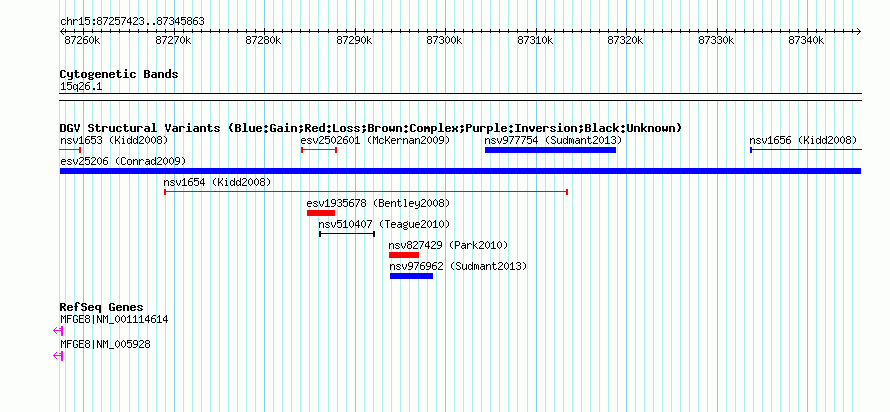Click the ruler's left end arrowhead

(62, 31)
